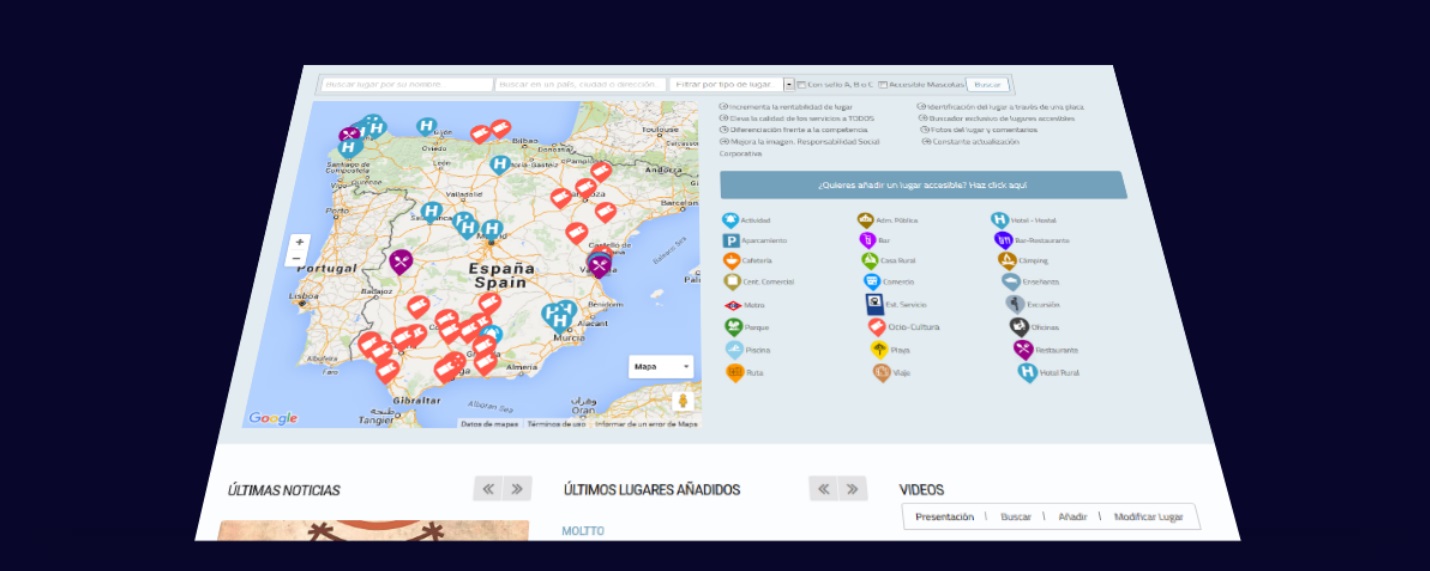The height and width of the screenshot is (571, 1430).
Task: Choose the Cafetería category icon
Action: coord(731,260)
